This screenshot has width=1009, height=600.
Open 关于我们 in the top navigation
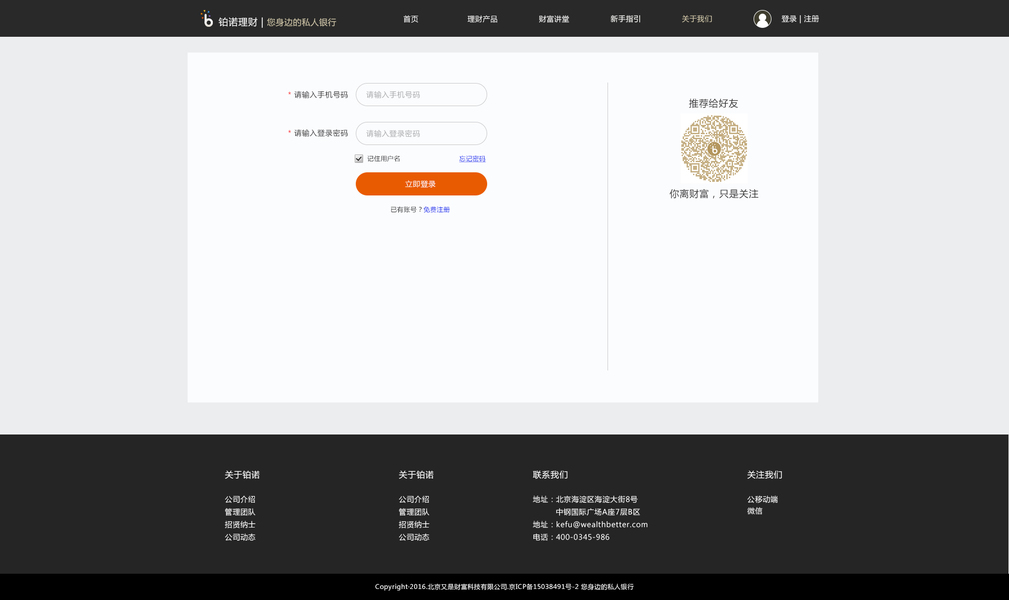(697, 19)
